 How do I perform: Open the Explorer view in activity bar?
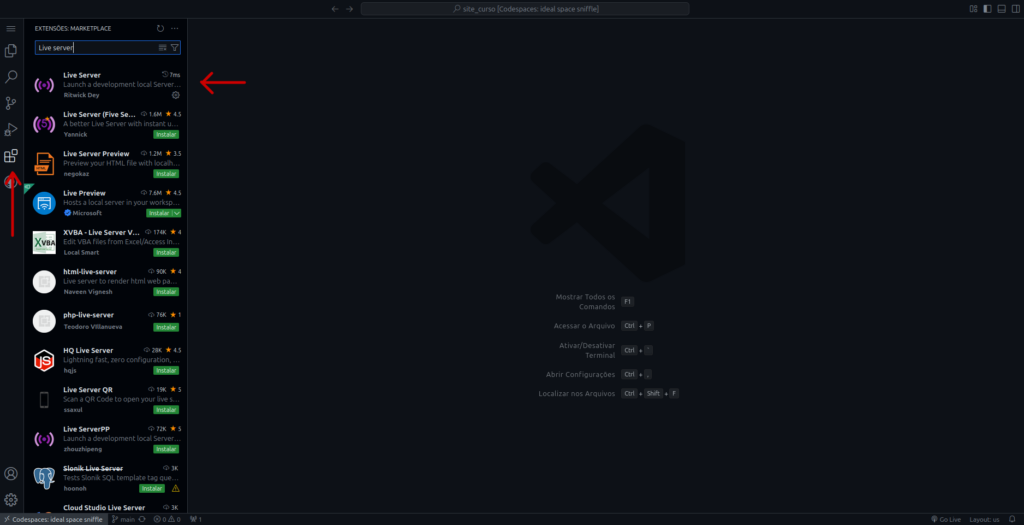pyautogui.click(x=11, y=51)
